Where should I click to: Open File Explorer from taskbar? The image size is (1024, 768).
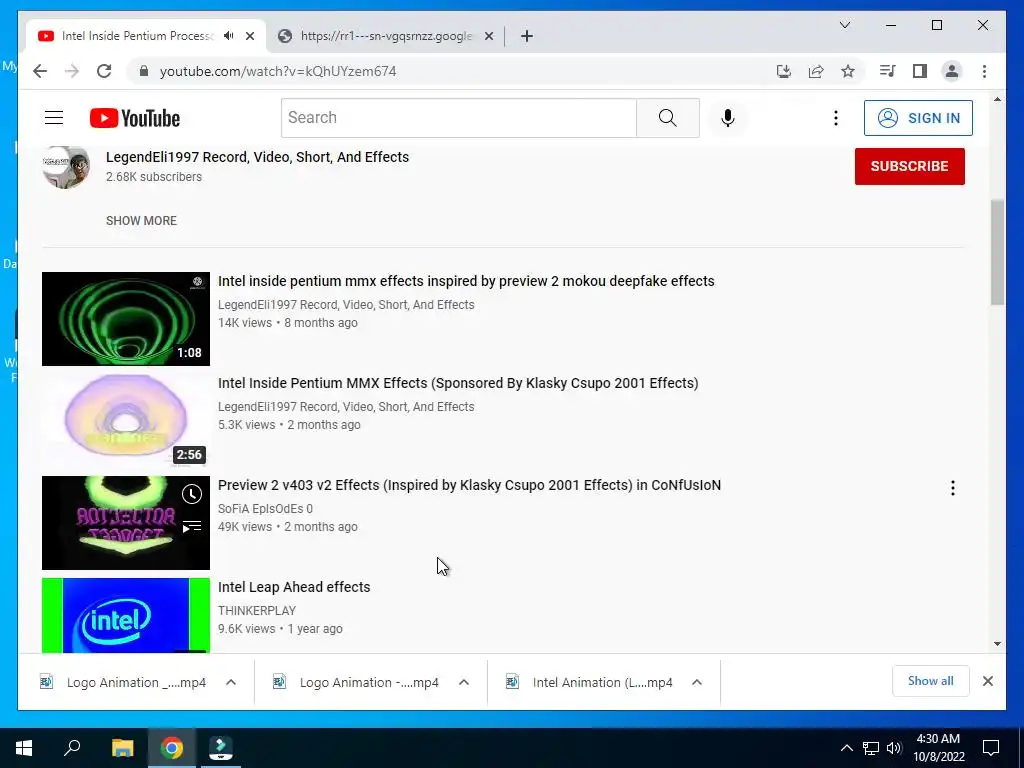click(122, 748)
